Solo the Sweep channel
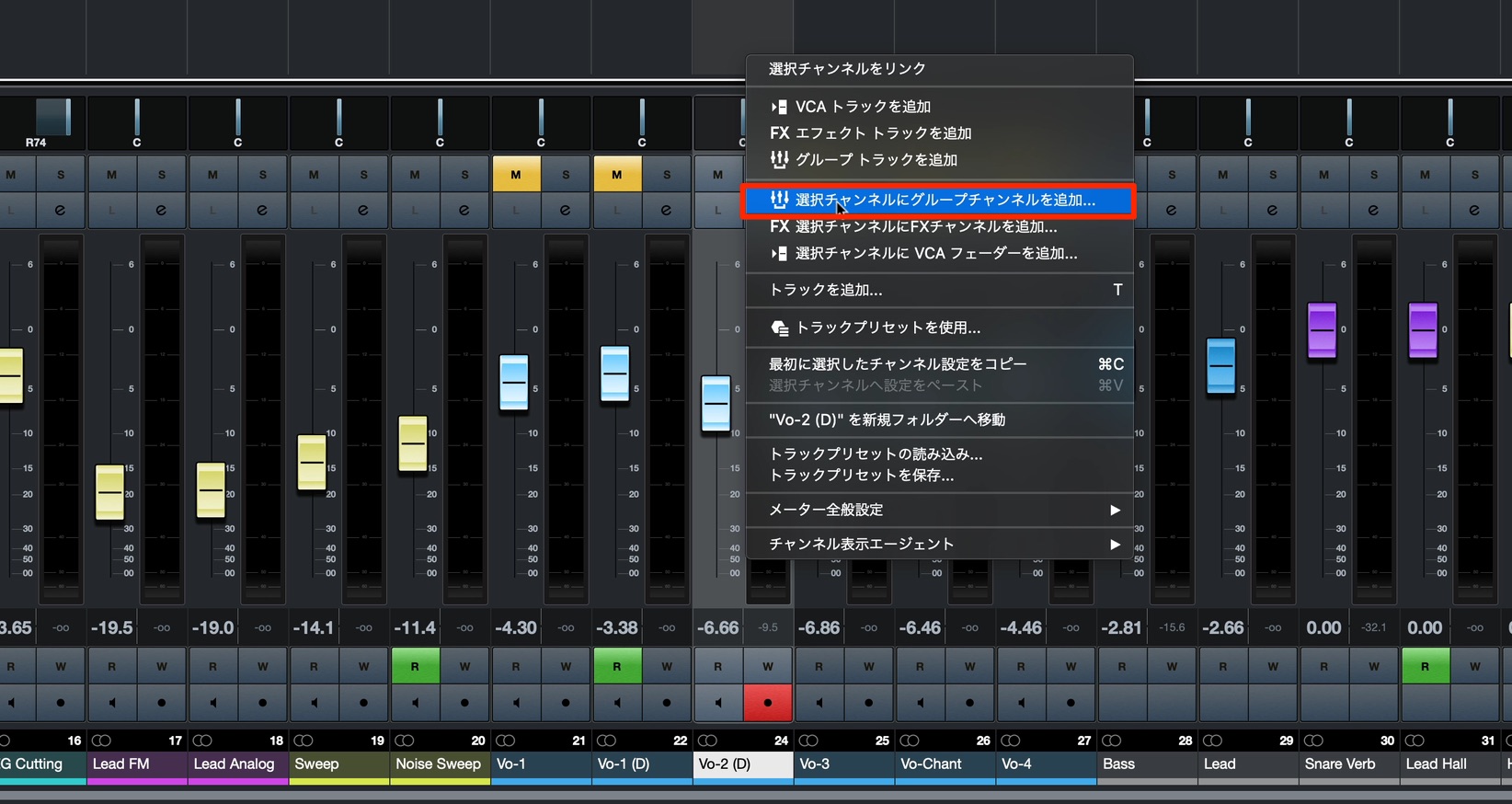 (x=364, y=175)
